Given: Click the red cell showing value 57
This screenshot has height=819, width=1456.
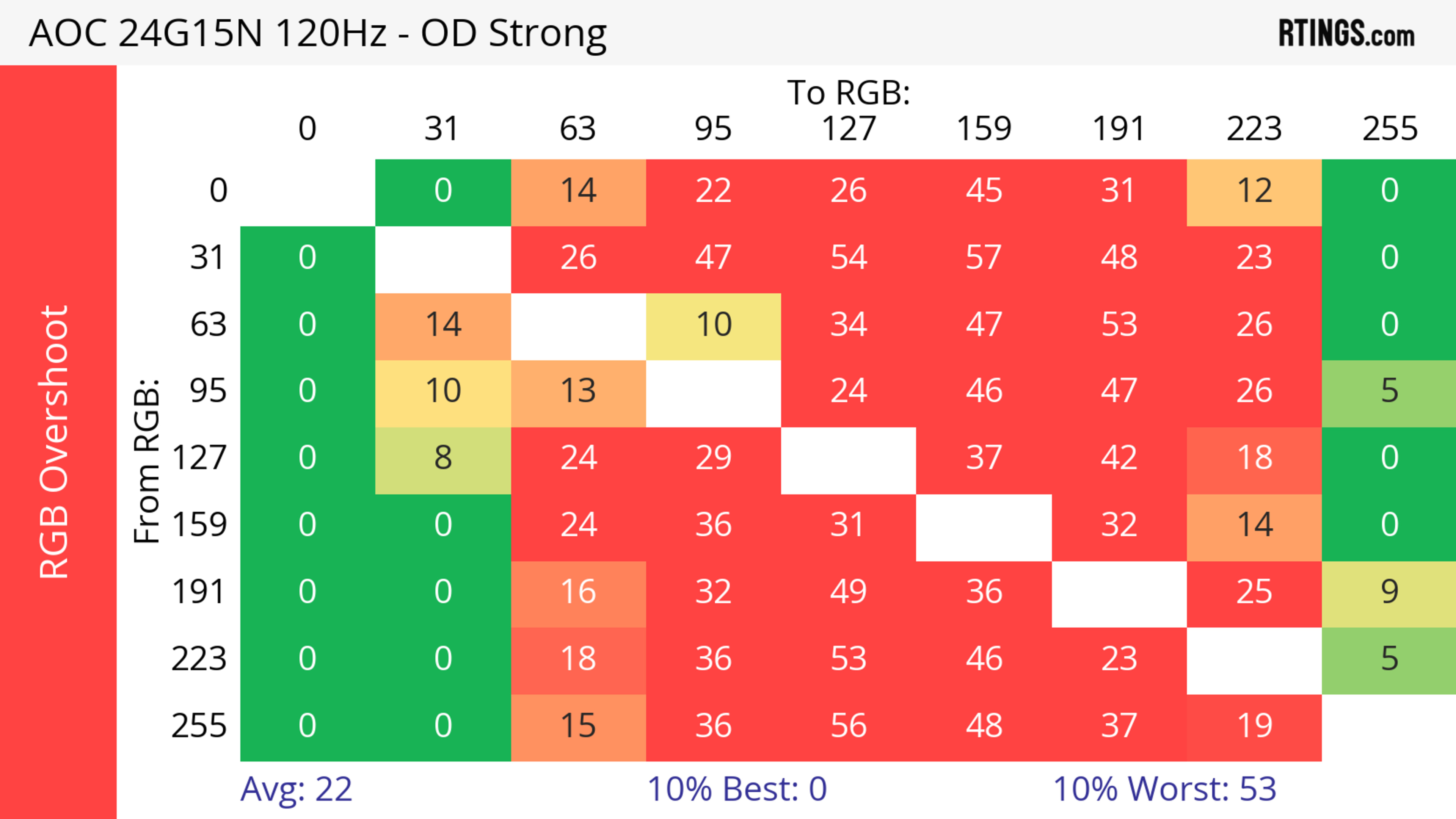Looking at the screenshot, I should (x=984, y=258).
